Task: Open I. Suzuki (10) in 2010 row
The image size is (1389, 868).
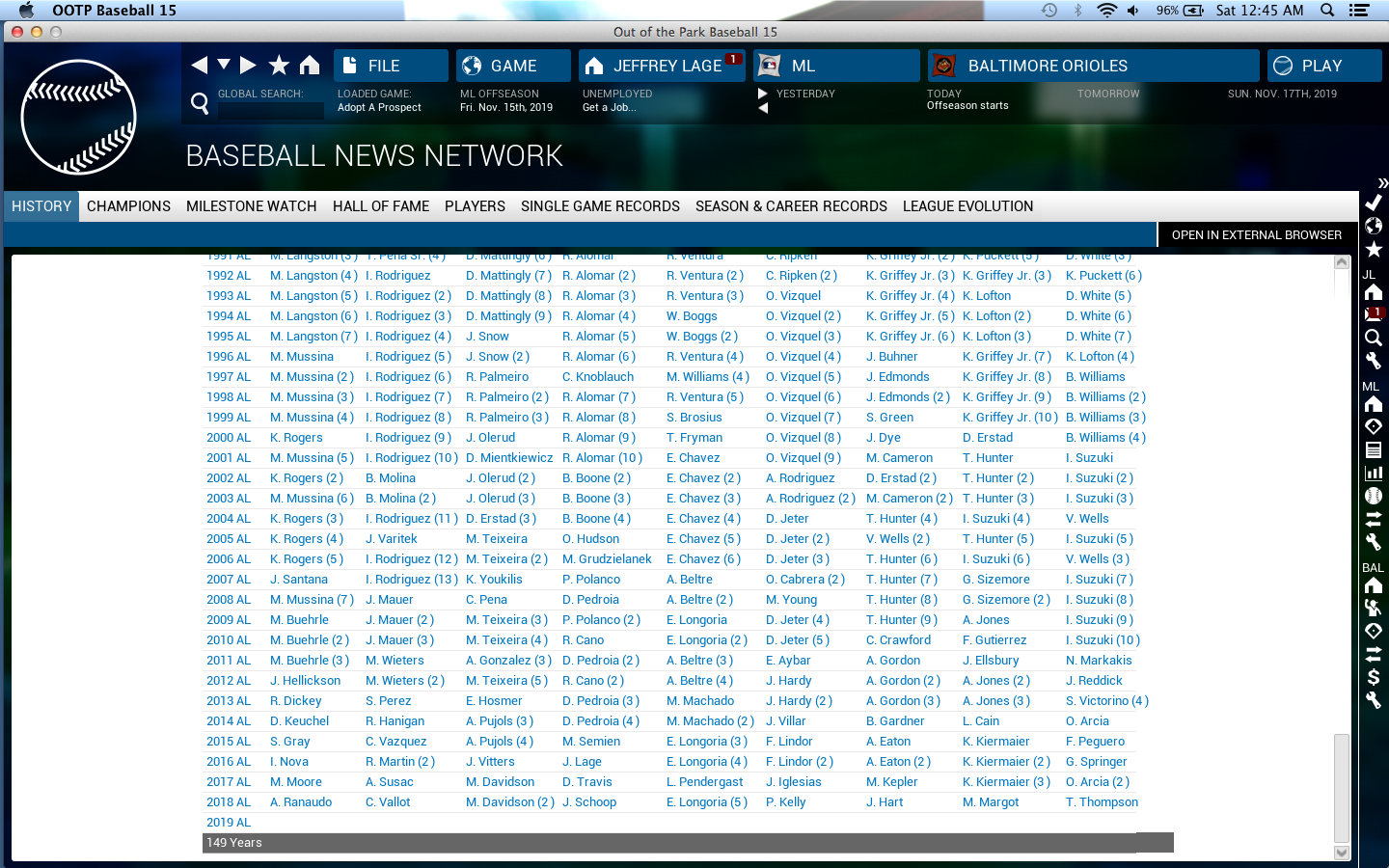Action: [1103, 640]
